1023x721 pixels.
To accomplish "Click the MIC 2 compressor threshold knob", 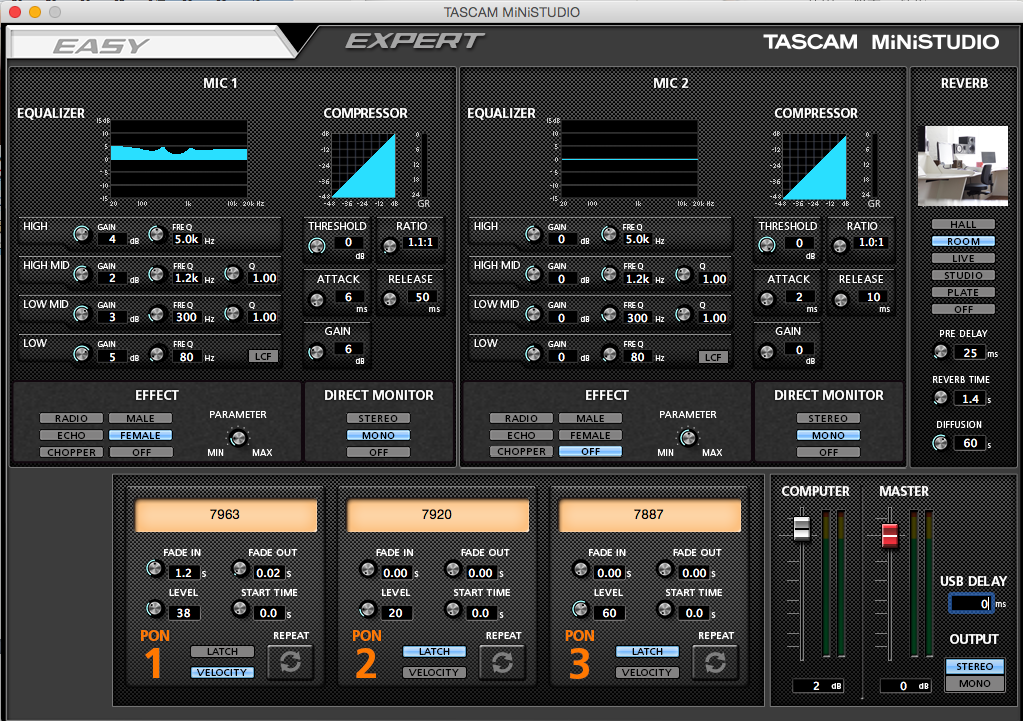I will [767, 245].
